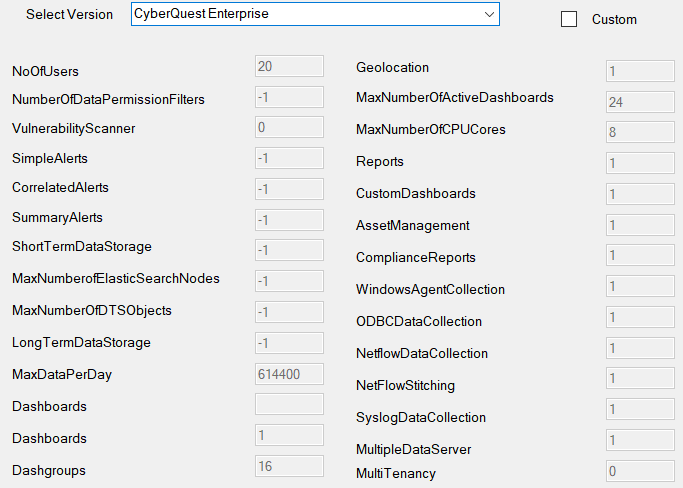The width and height of the screenshot is (683, 488).
Task: Select the MaxDataPerDay field showing 614400
Action: tap(289, 374)
